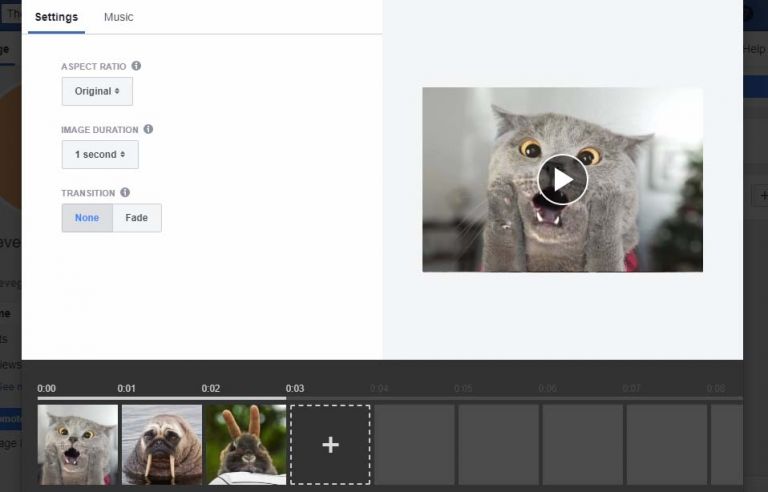768x492 pixels.
Task: Play the slideshow preview video
Action: [562, 179]
